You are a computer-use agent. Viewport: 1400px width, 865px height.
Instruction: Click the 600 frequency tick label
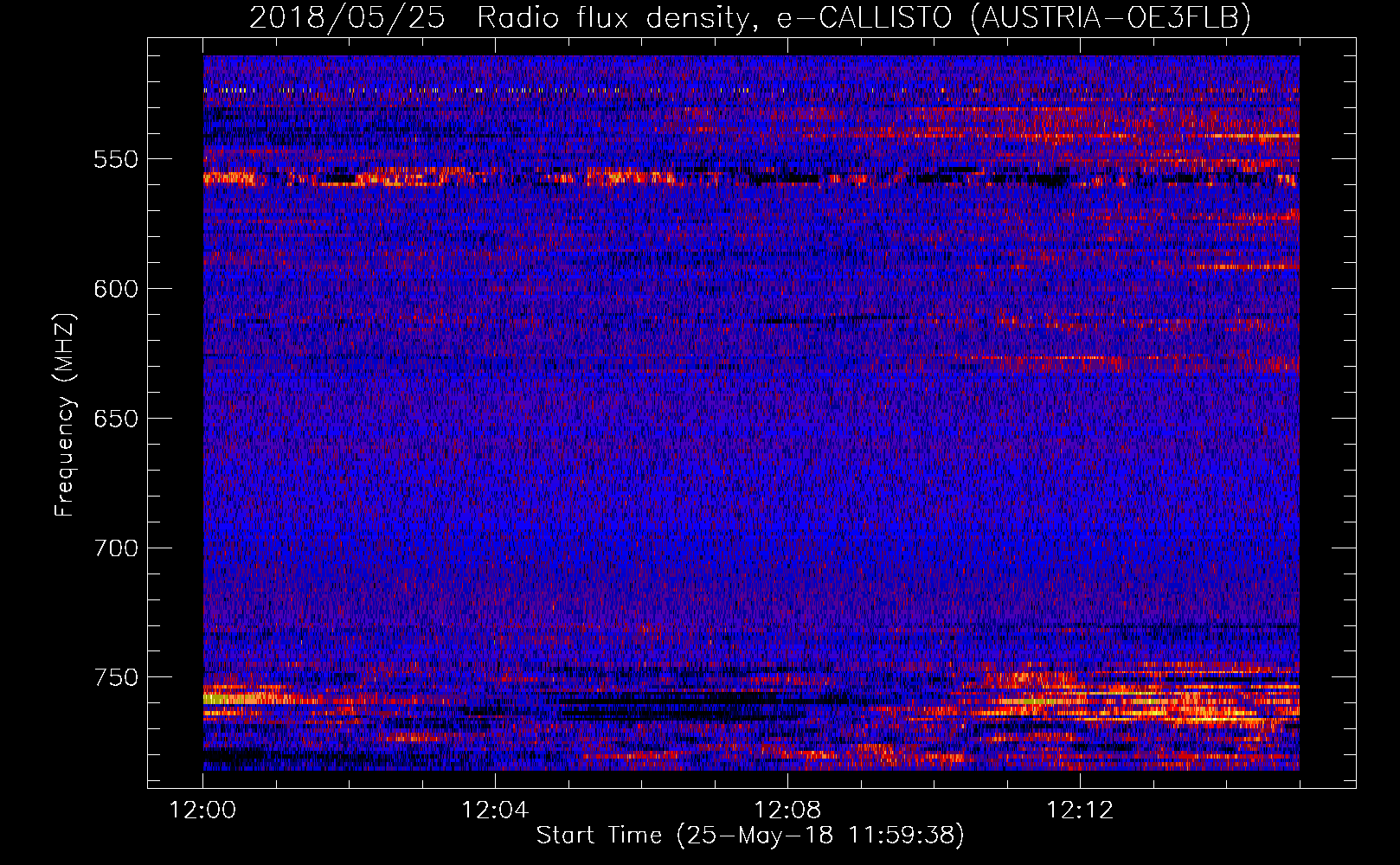click(x=116, y=289)
